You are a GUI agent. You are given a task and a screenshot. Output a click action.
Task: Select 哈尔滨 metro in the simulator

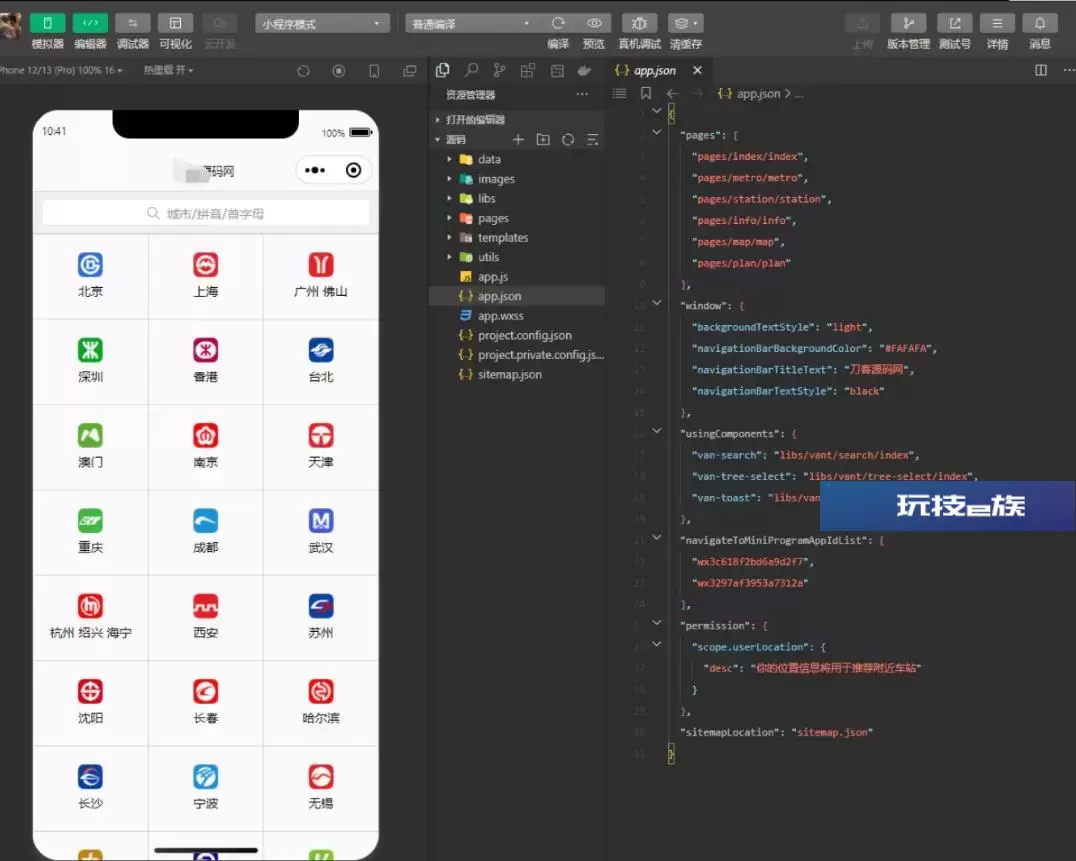pos(321,703)
